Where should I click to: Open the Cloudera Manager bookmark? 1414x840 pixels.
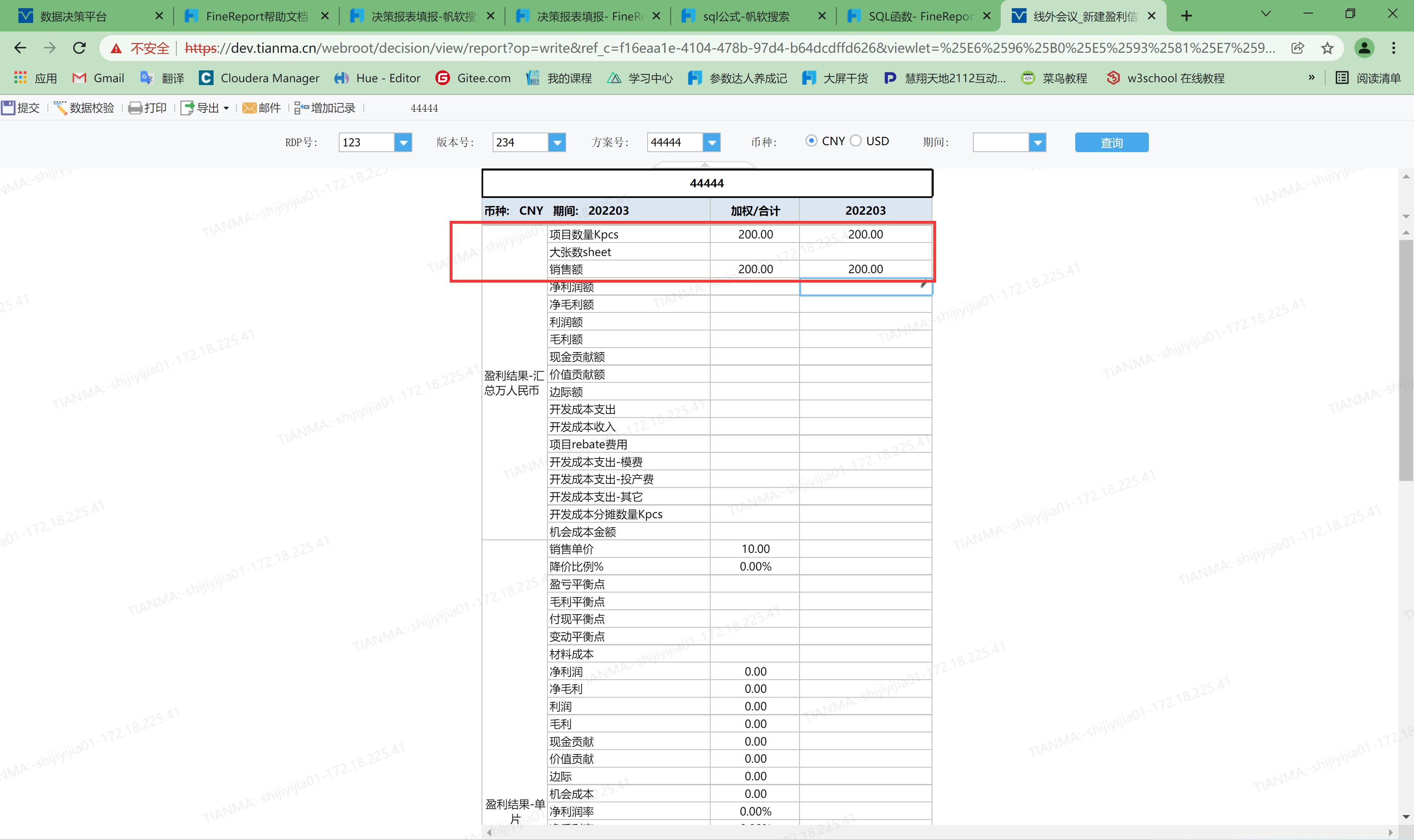(x=259, y=78)
